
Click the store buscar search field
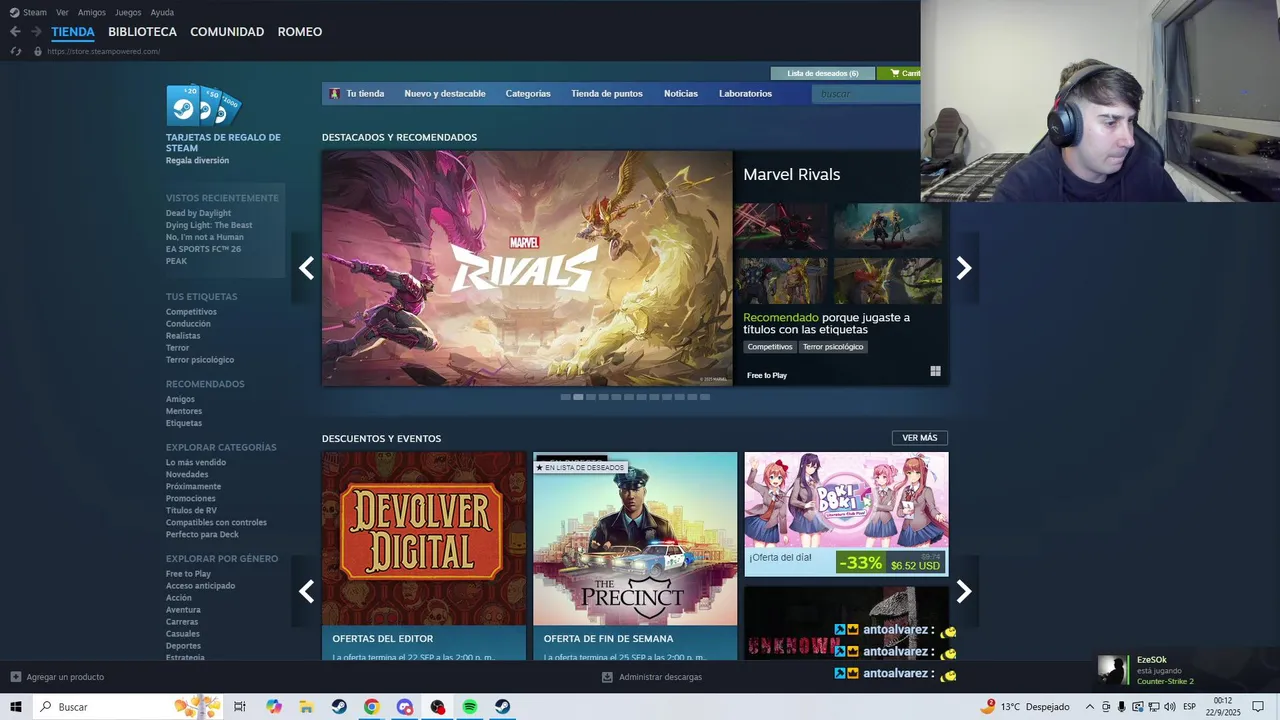866,93
